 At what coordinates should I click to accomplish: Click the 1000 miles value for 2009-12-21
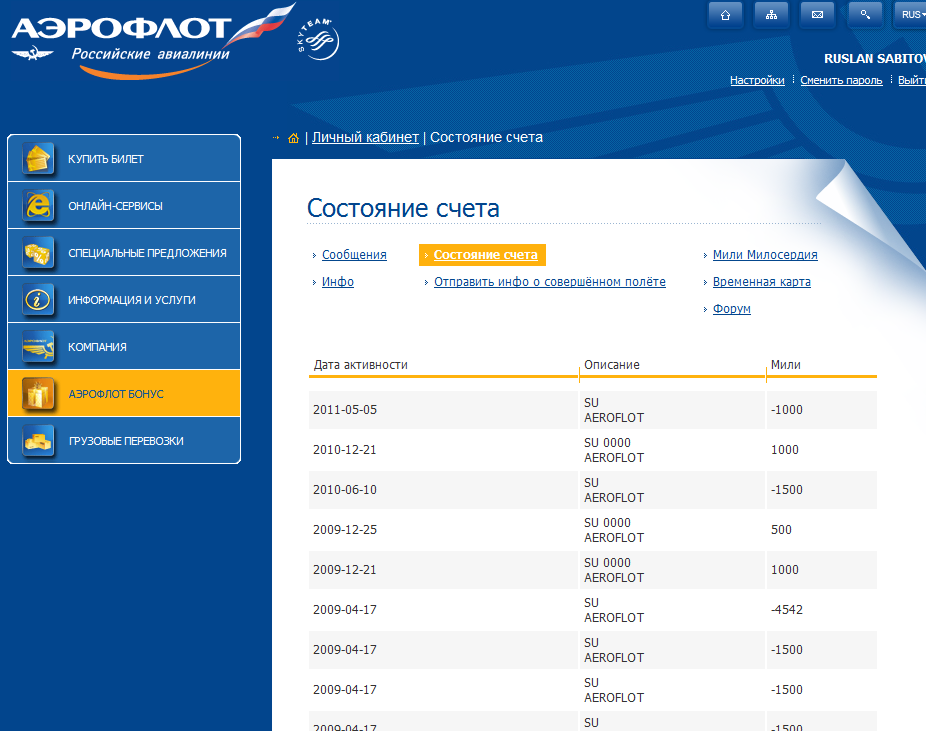point(785,570)
